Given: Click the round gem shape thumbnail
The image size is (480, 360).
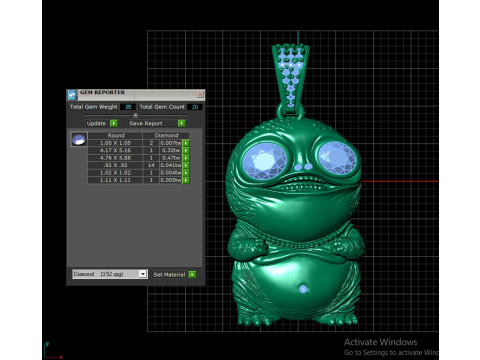Looking at the screenshot, I should pyautogui.click(x=79, y=139).
